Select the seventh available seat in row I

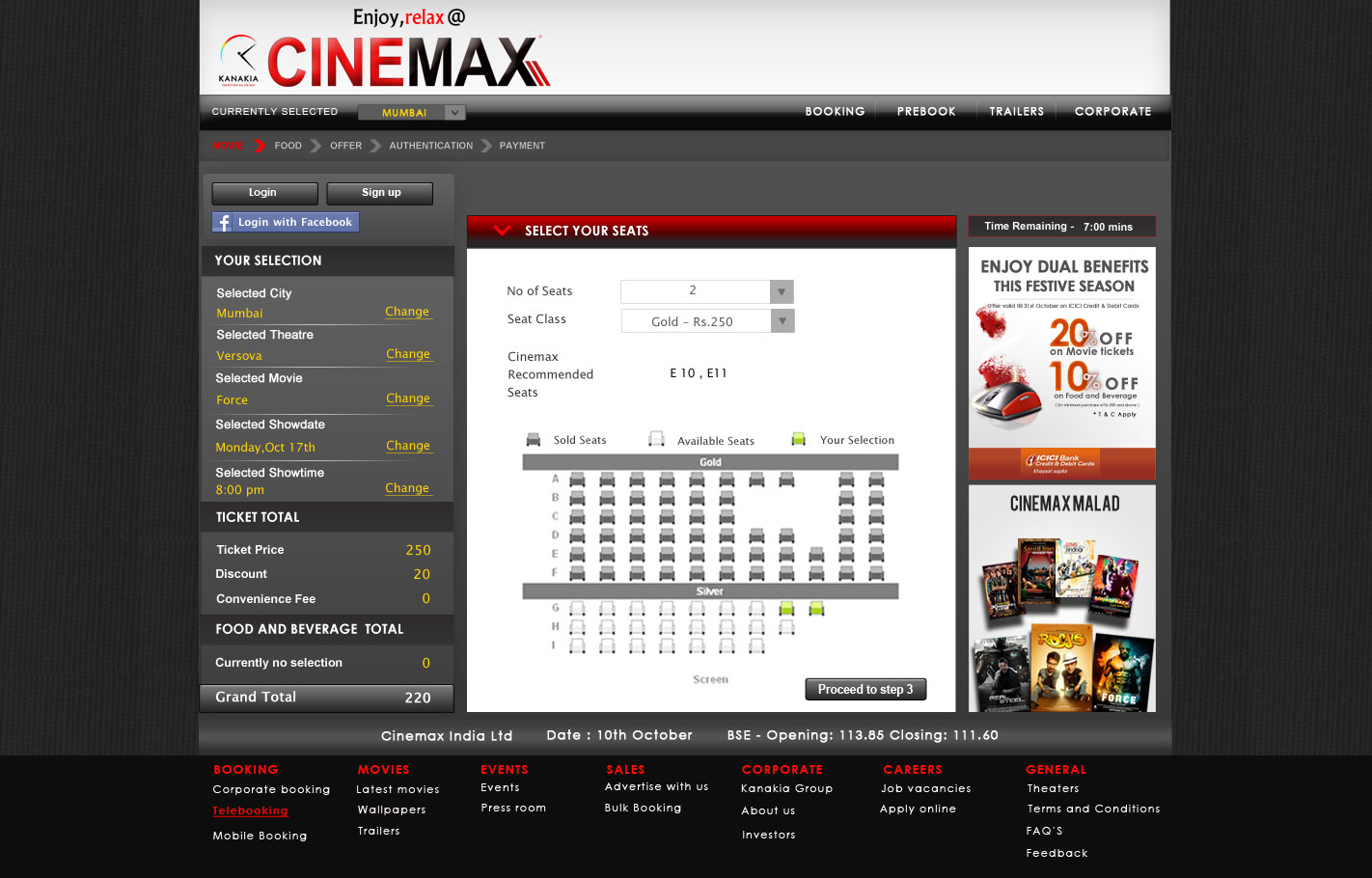tap(756, 645)
